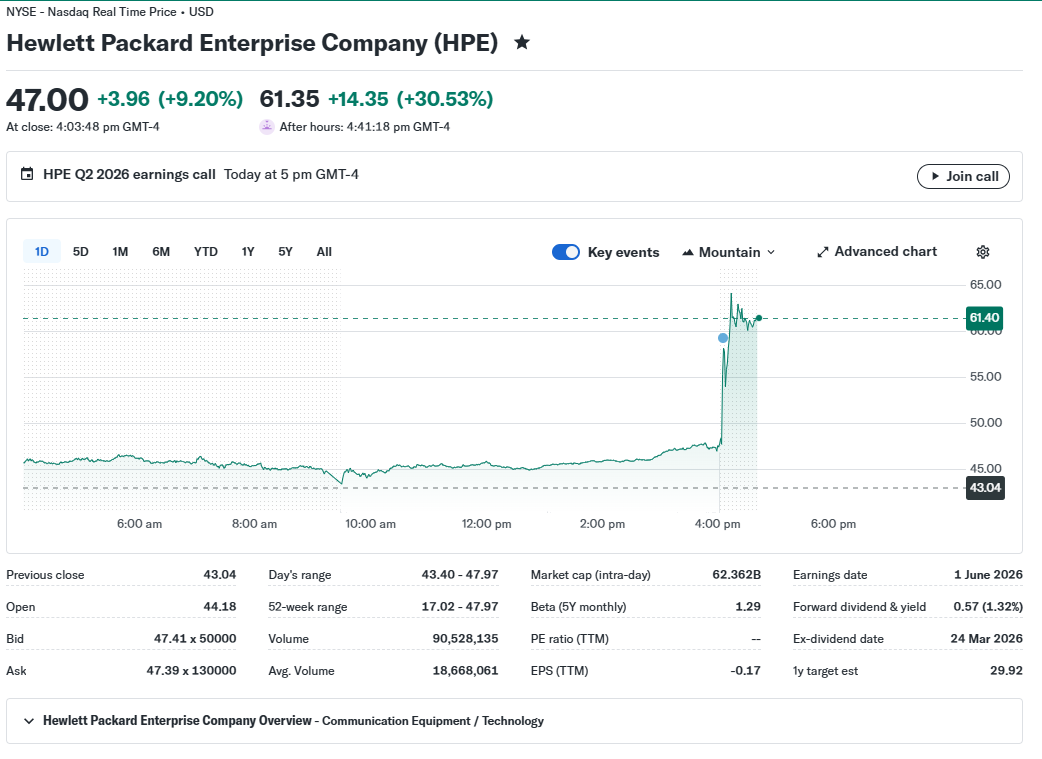Select the 1M time range
This screenshot has height=759, width=1042.
coord(120,252)
